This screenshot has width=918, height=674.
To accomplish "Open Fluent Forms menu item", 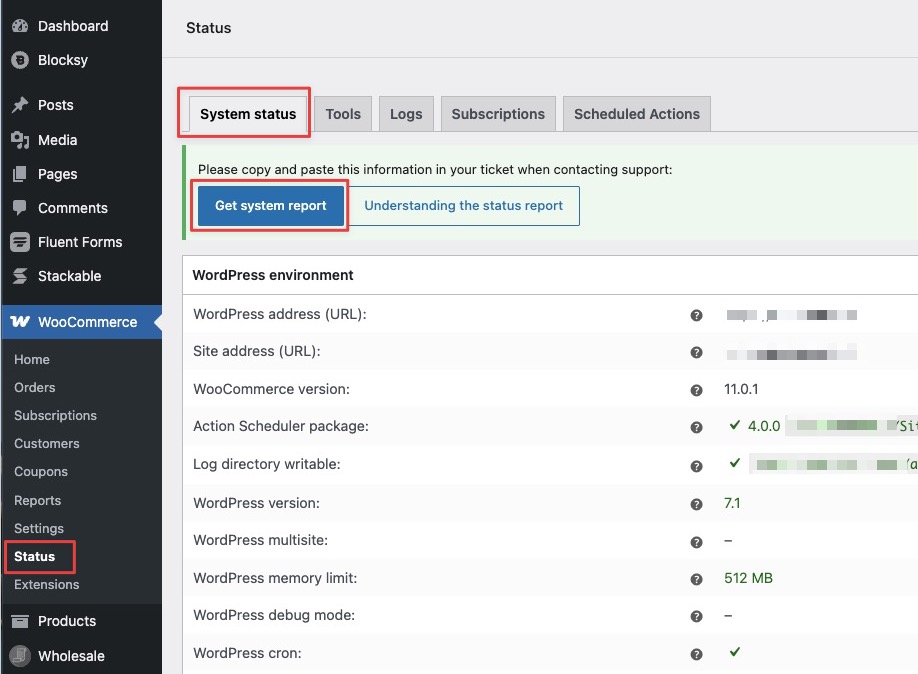I will [80, 242].
